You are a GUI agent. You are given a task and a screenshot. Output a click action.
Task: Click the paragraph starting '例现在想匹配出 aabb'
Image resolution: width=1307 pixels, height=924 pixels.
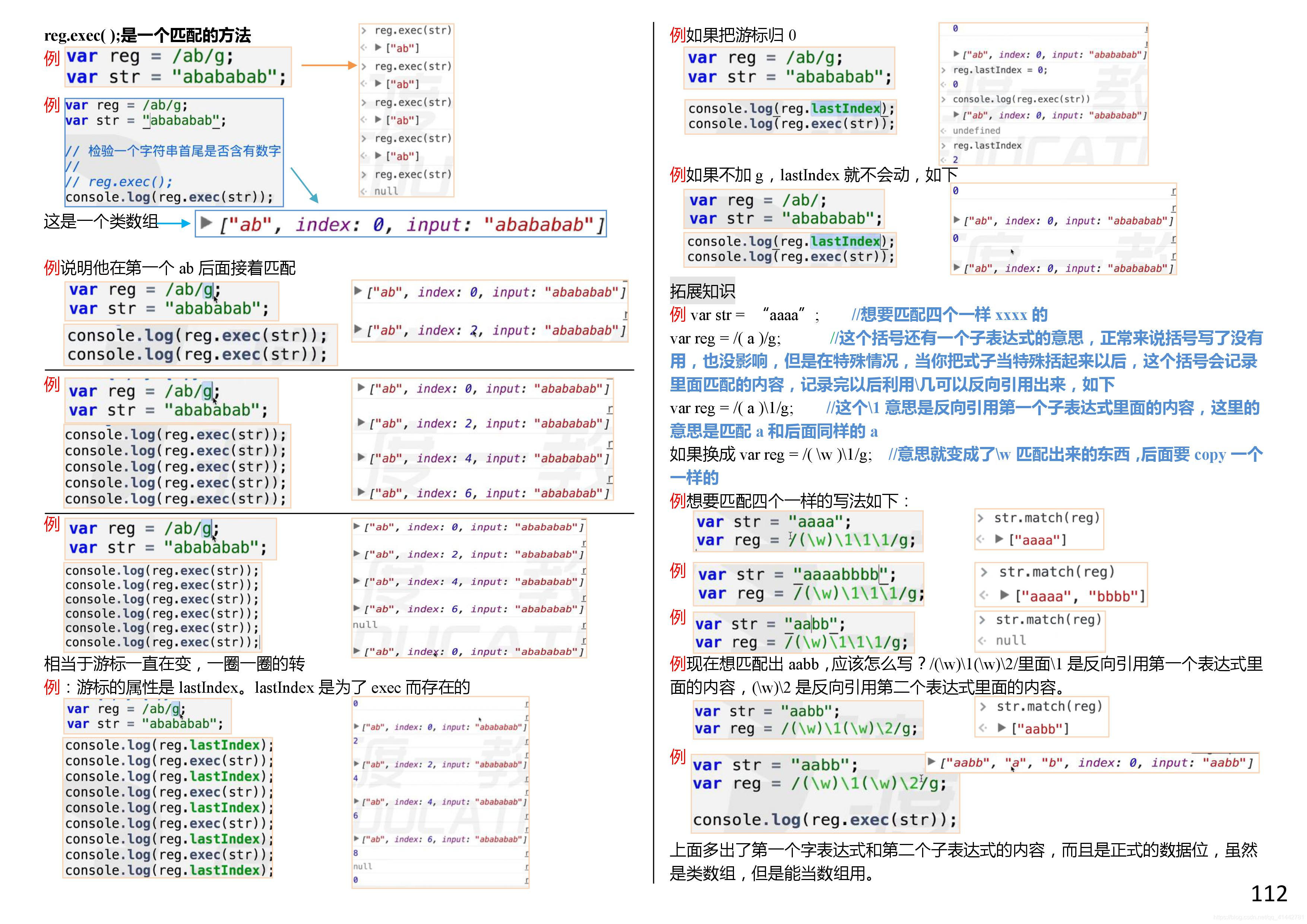coord(966,675)
